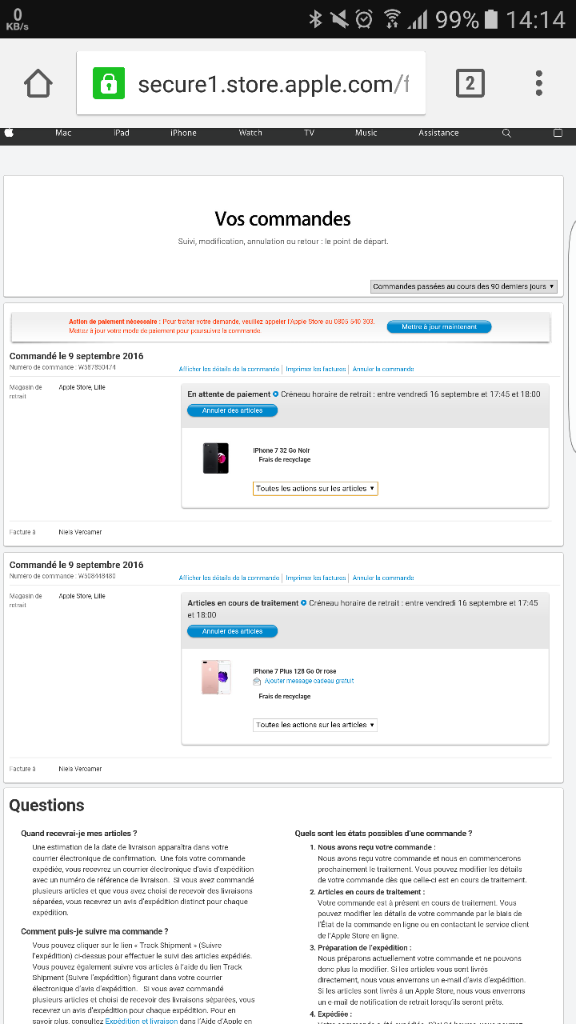This screenshot has width=576, height=1024.
Task: Click the blue info dot next to En attente de paiement
Action: pyautogui.click(x=276, y=394)
